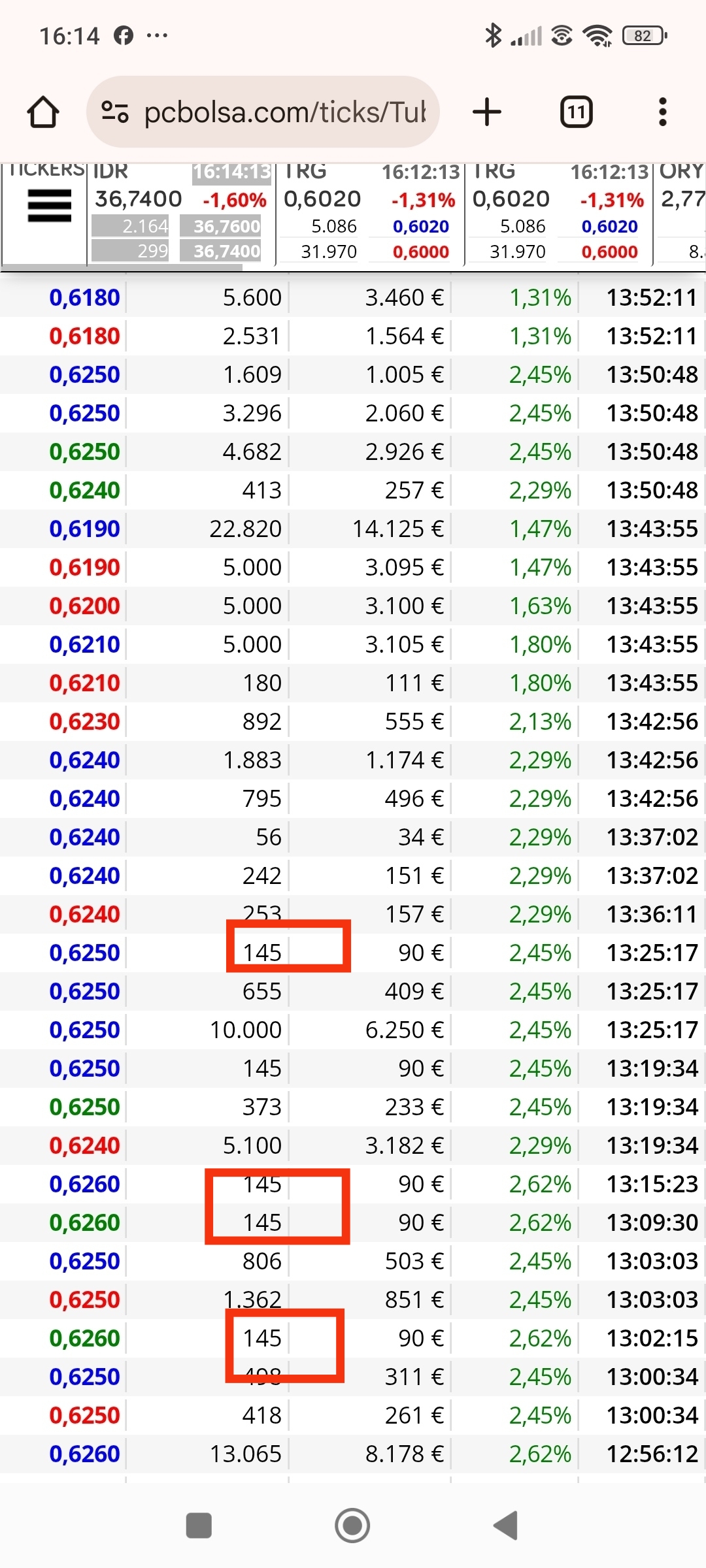The width and height of the screenshot is (706, 1568).
Task: Tap amount 6.250 € cell
Action: 404,1030
